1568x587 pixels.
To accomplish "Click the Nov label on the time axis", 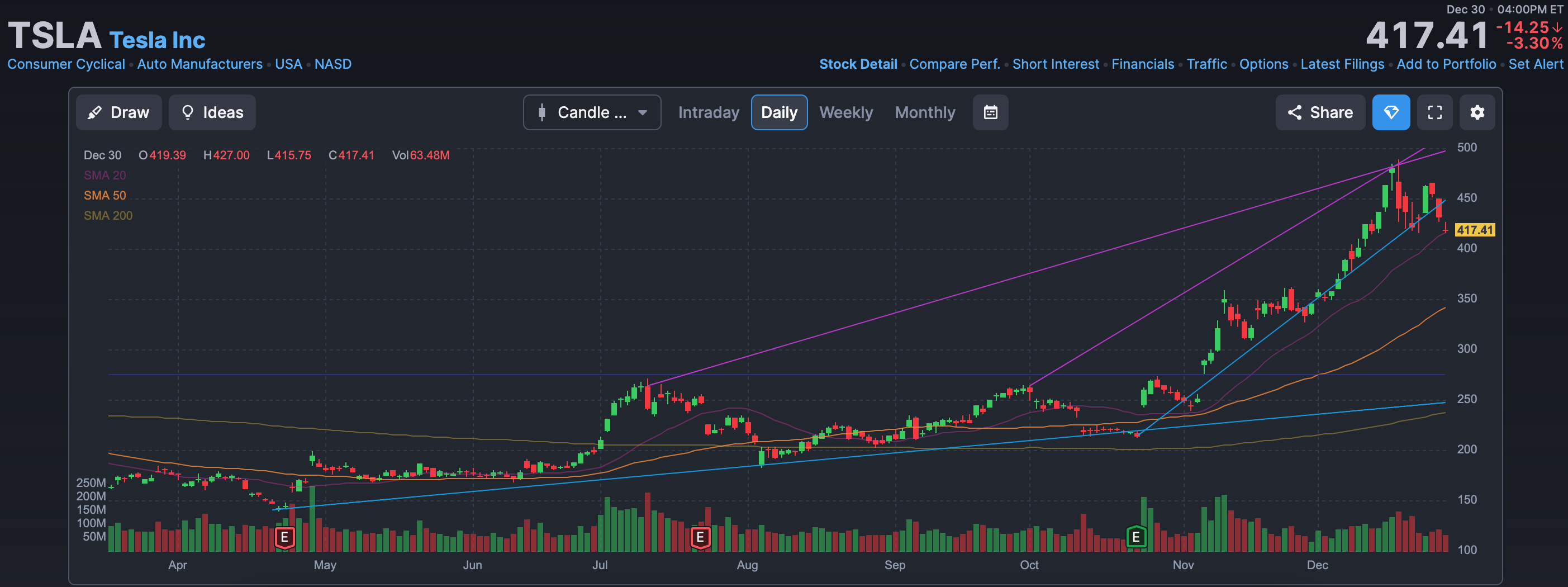I will pyautogui.click(x=1182, y=565).
